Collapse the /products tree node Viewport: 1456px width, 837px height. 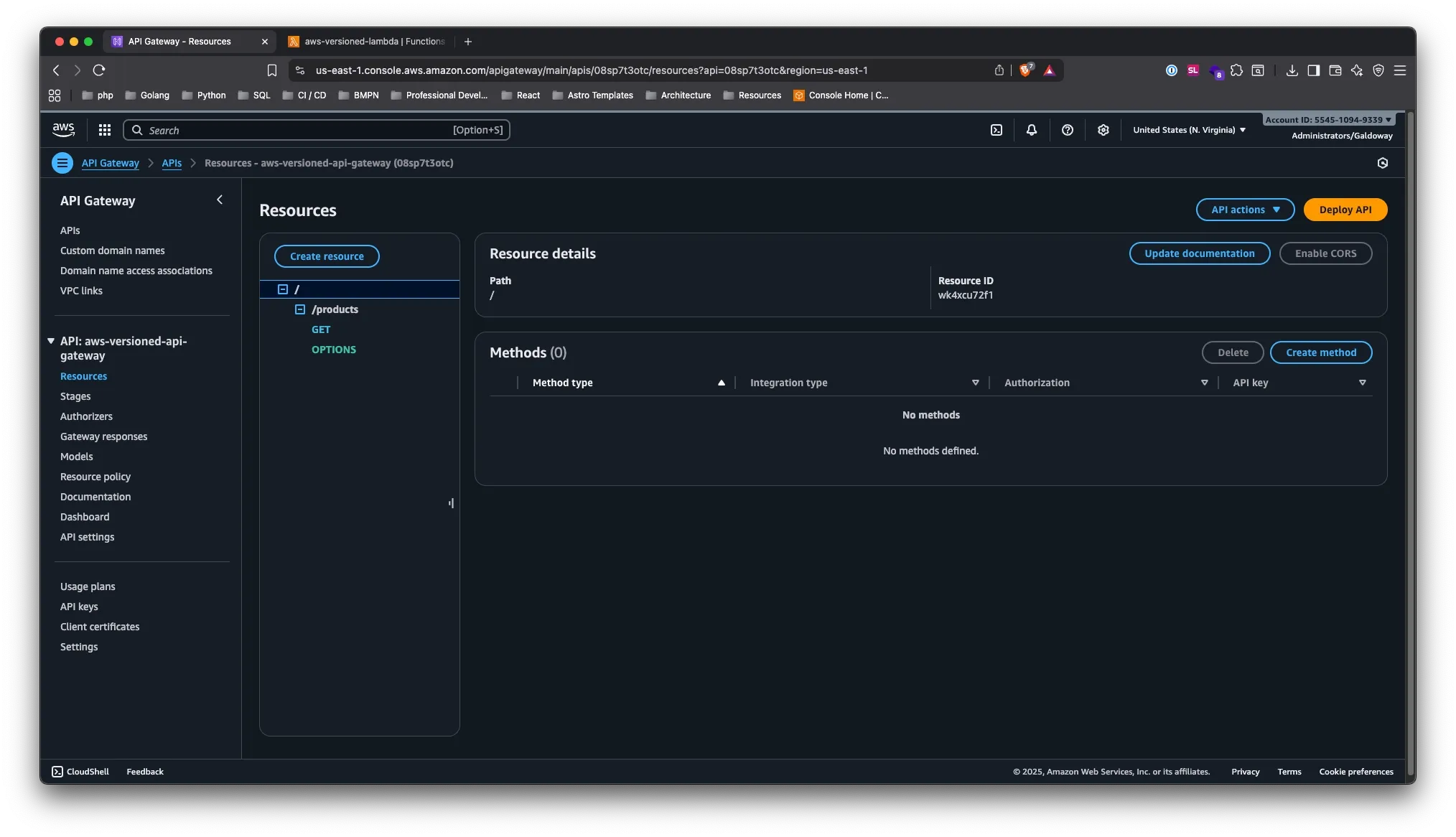[x=300, y=309]
